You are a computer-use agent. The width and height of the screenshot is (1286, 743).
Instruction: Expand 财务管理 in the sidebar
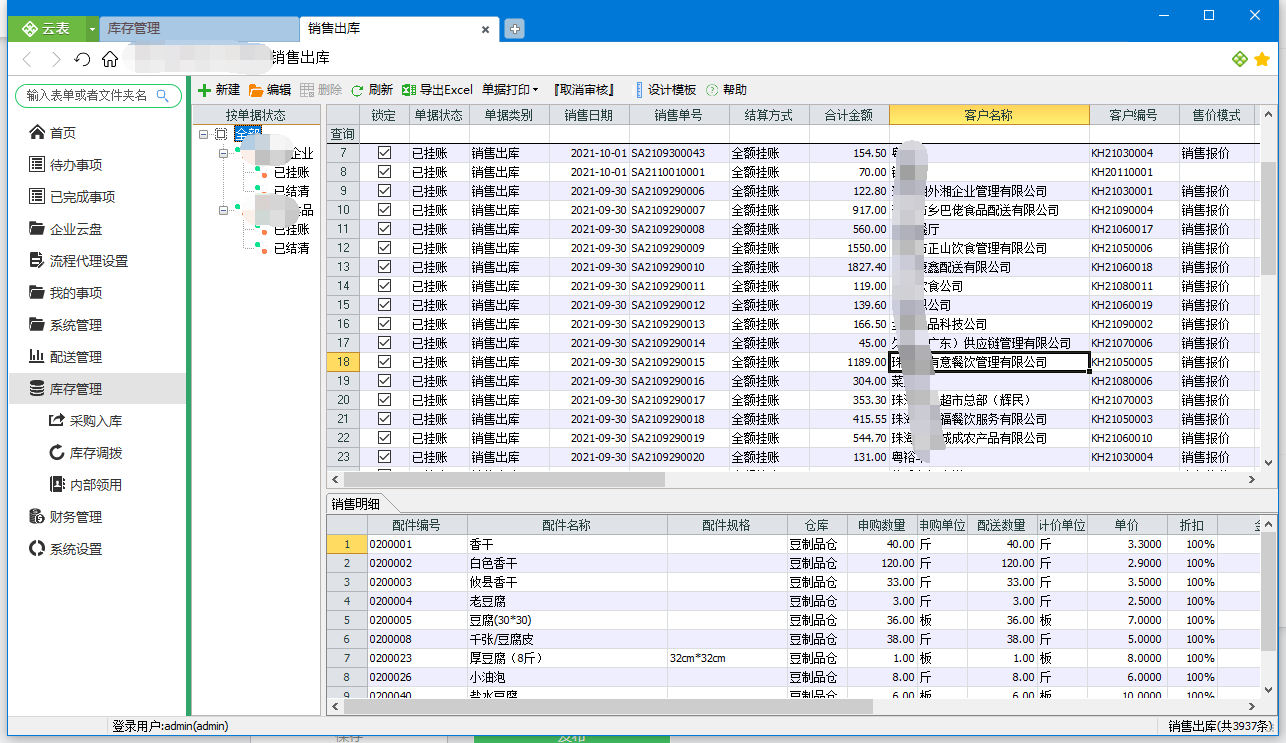pyautogui.click(x=97, y=517)
